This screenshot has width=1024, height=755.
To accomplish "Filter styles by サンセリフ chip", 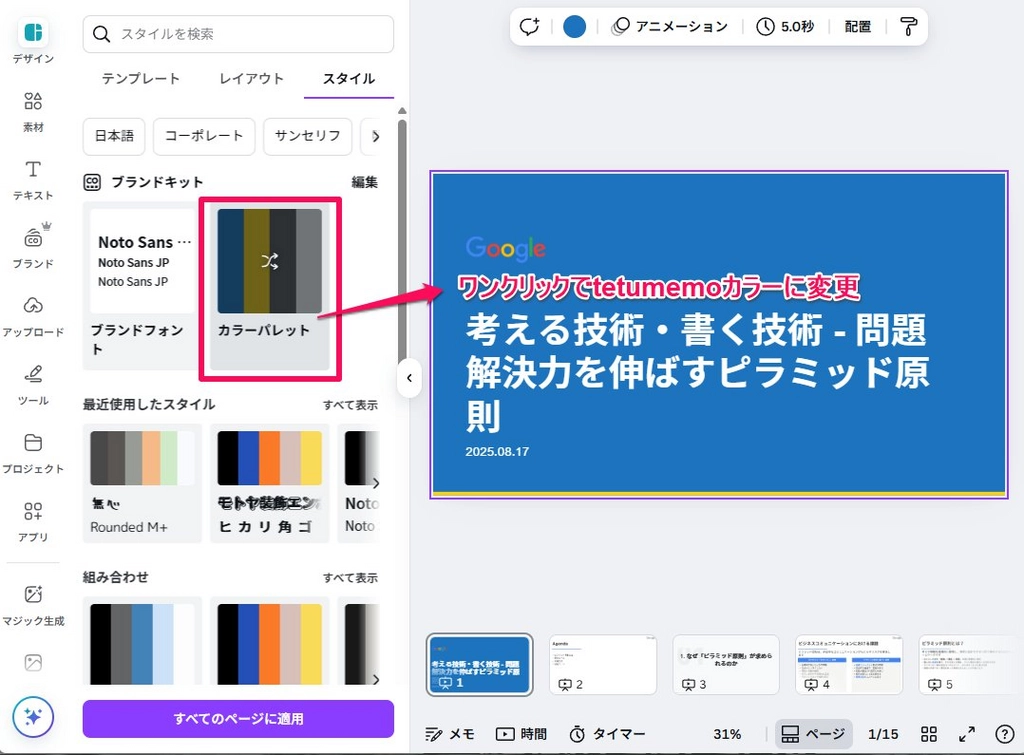I will (308, 136).
